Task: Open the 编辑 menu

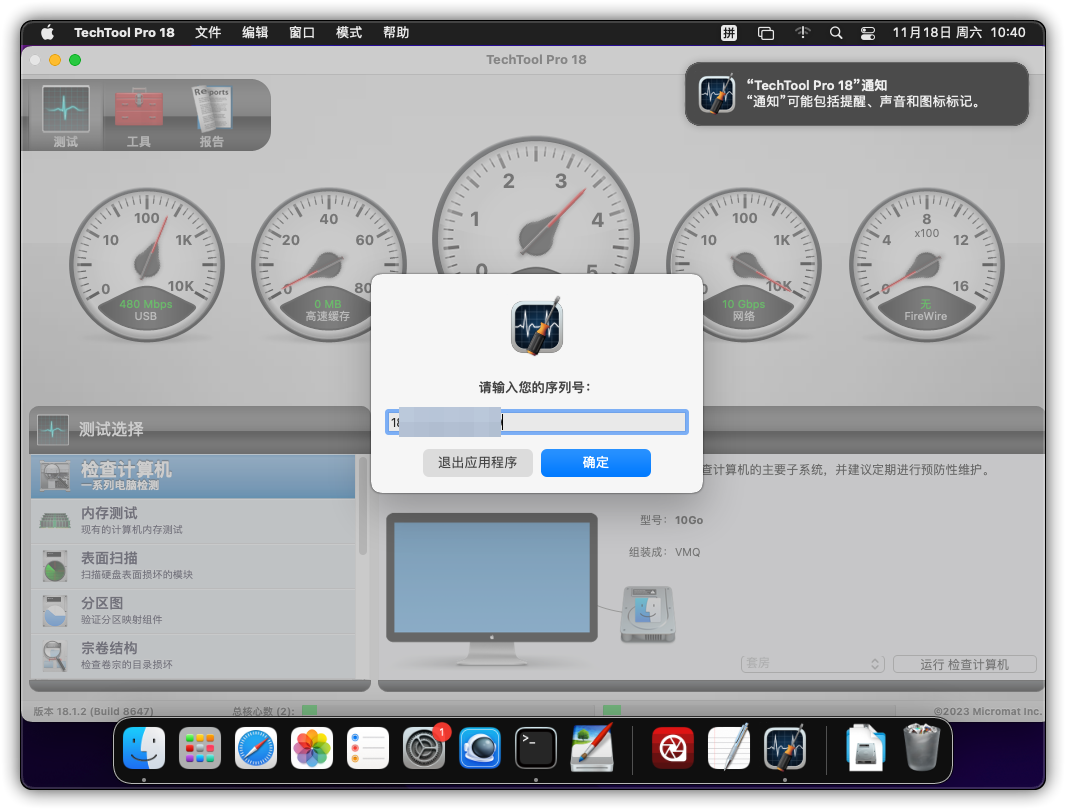Action: (255, 33)
